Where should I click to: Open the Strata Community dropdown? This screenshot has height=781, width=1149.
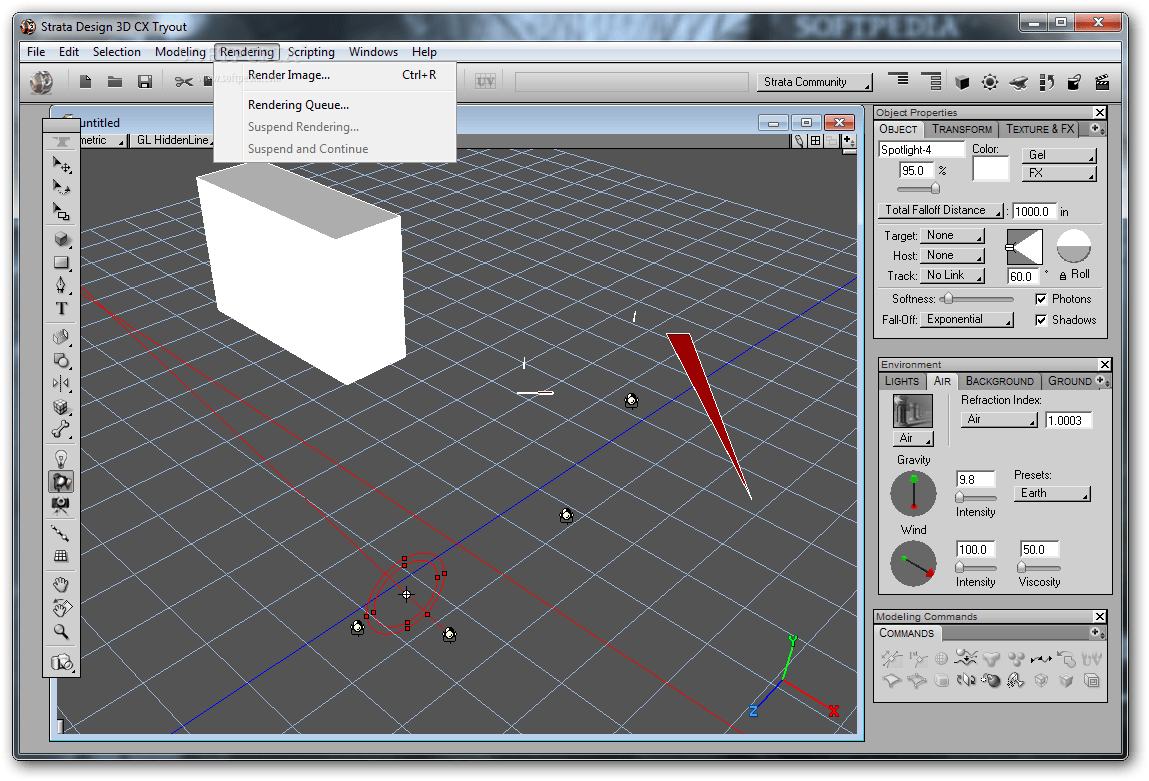click(x=815, y=82)
